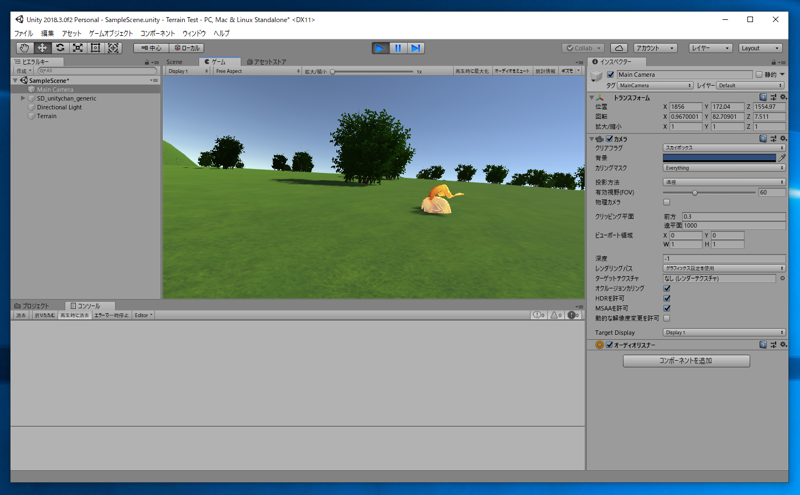Switch to the アセットストア tab
This screenshot has height=495, width=800.
click(267, 62)
